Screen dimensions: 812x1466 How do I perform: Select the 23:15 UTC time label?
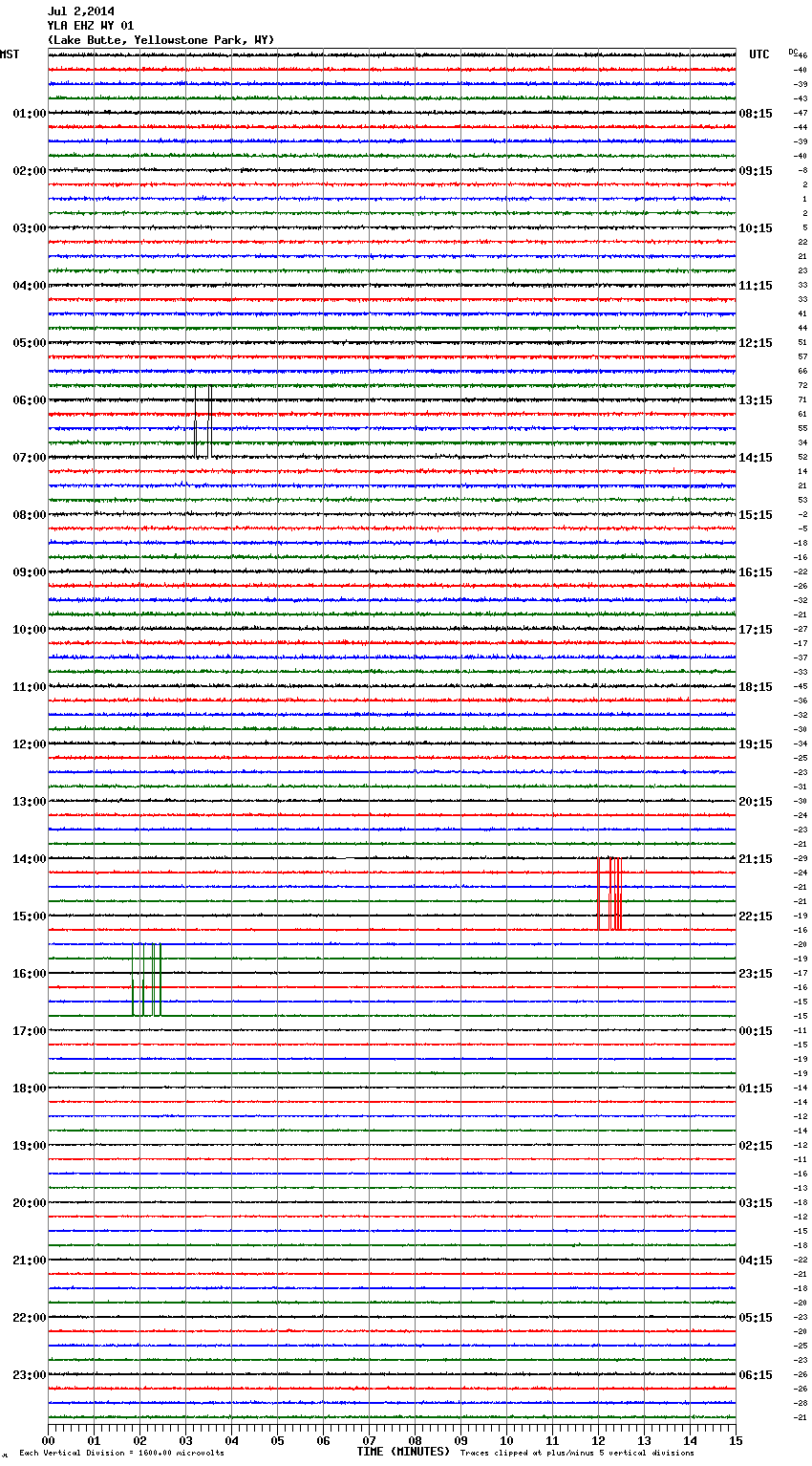click(x=756, y=974)
